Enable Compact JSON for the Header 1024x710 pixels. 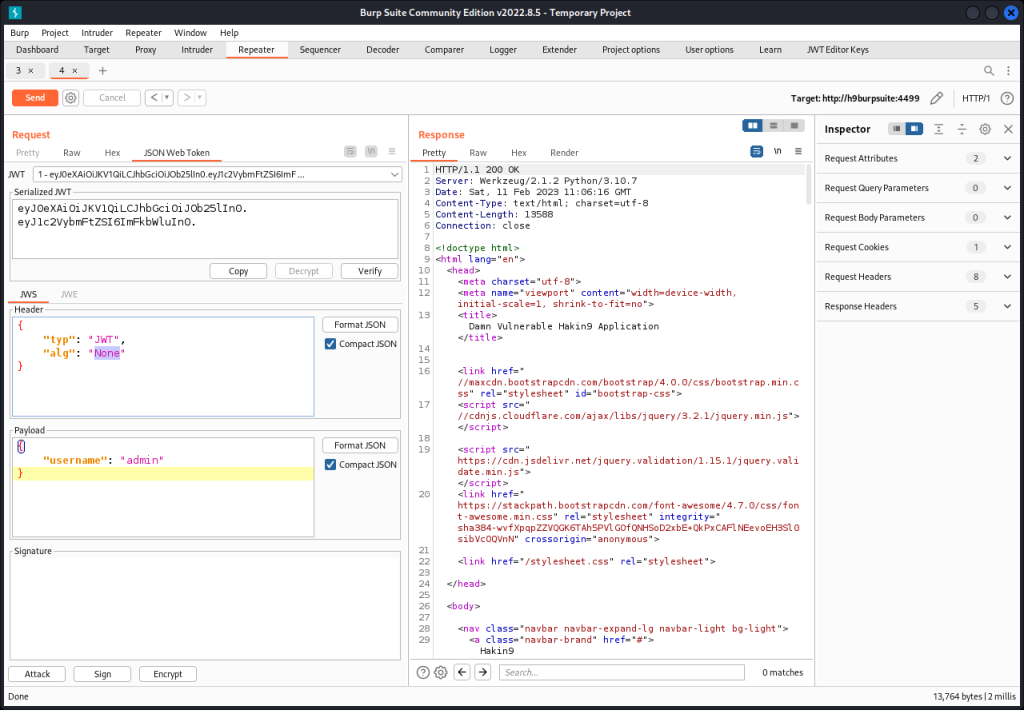click(x=330, y=344)
